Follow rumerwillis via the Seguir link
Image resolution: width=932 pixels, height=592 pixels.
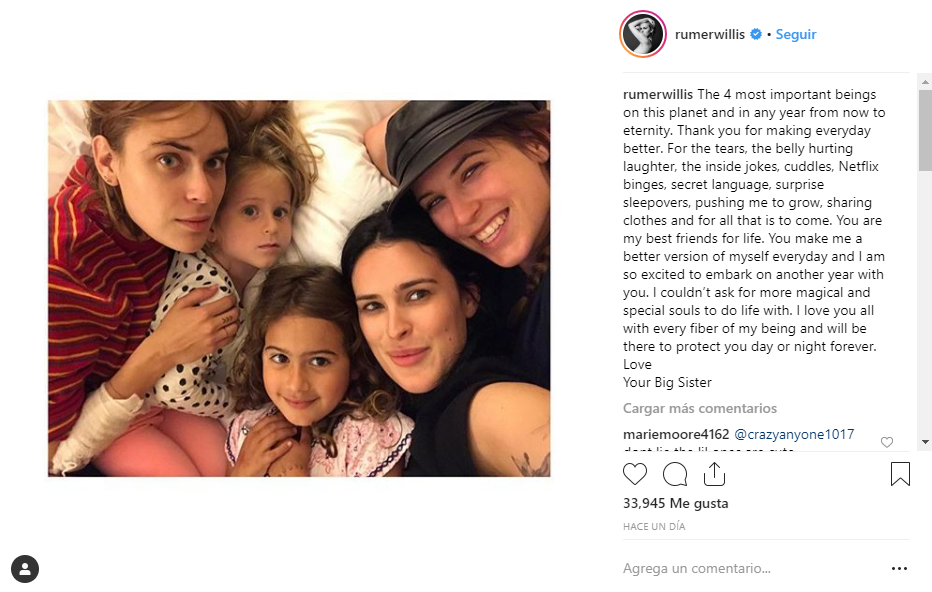(795, 34)
